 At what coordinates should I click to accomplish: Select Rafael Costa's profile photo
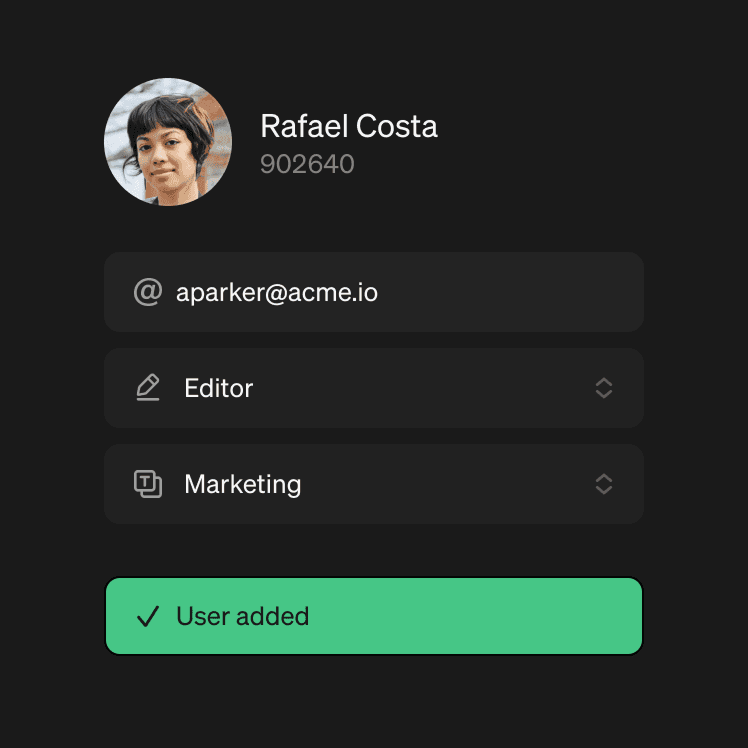[168, 142]
